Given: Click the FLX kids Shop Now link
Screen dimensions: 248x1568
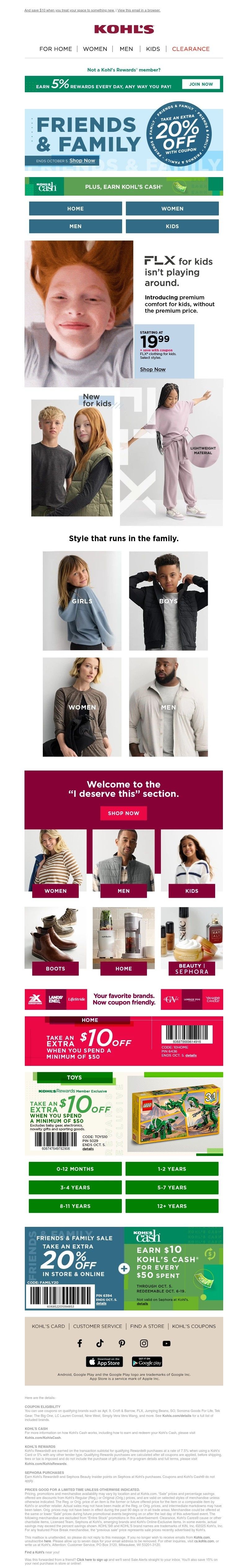Looking at the screenshot, I should [153, 369].
